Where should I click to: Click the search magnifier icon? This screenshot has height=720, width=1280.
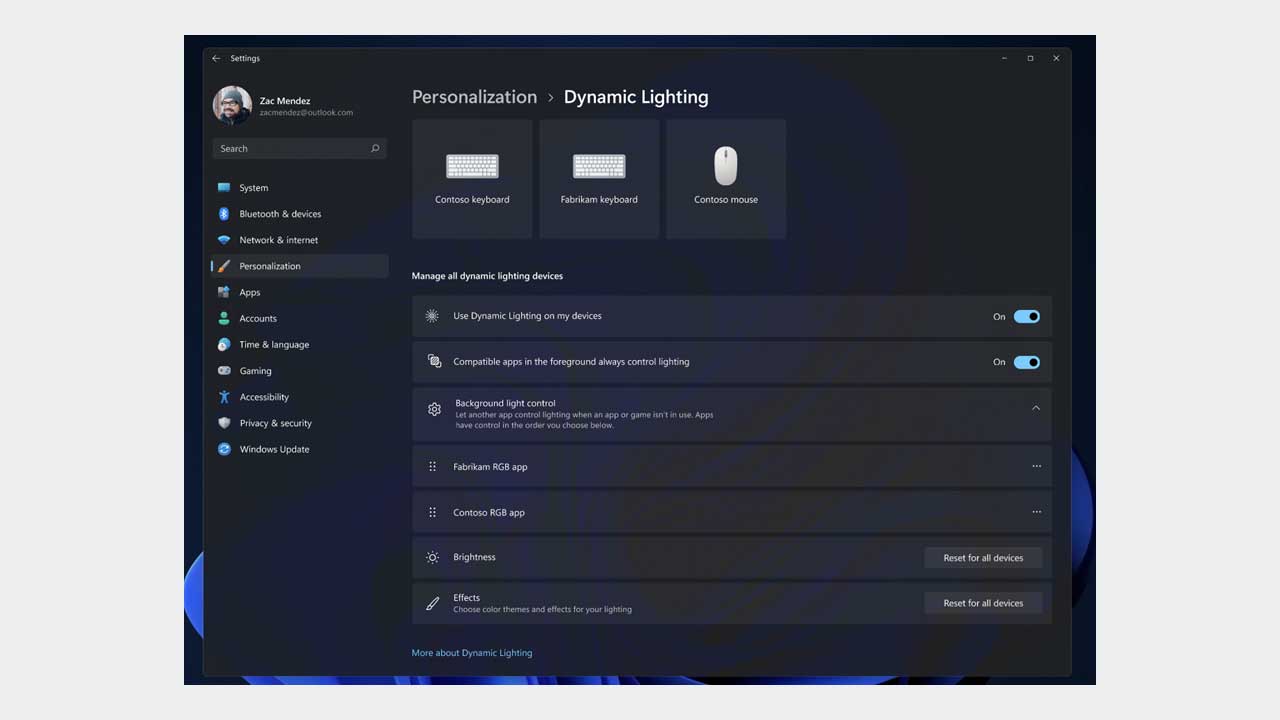[x=374, y=148]
